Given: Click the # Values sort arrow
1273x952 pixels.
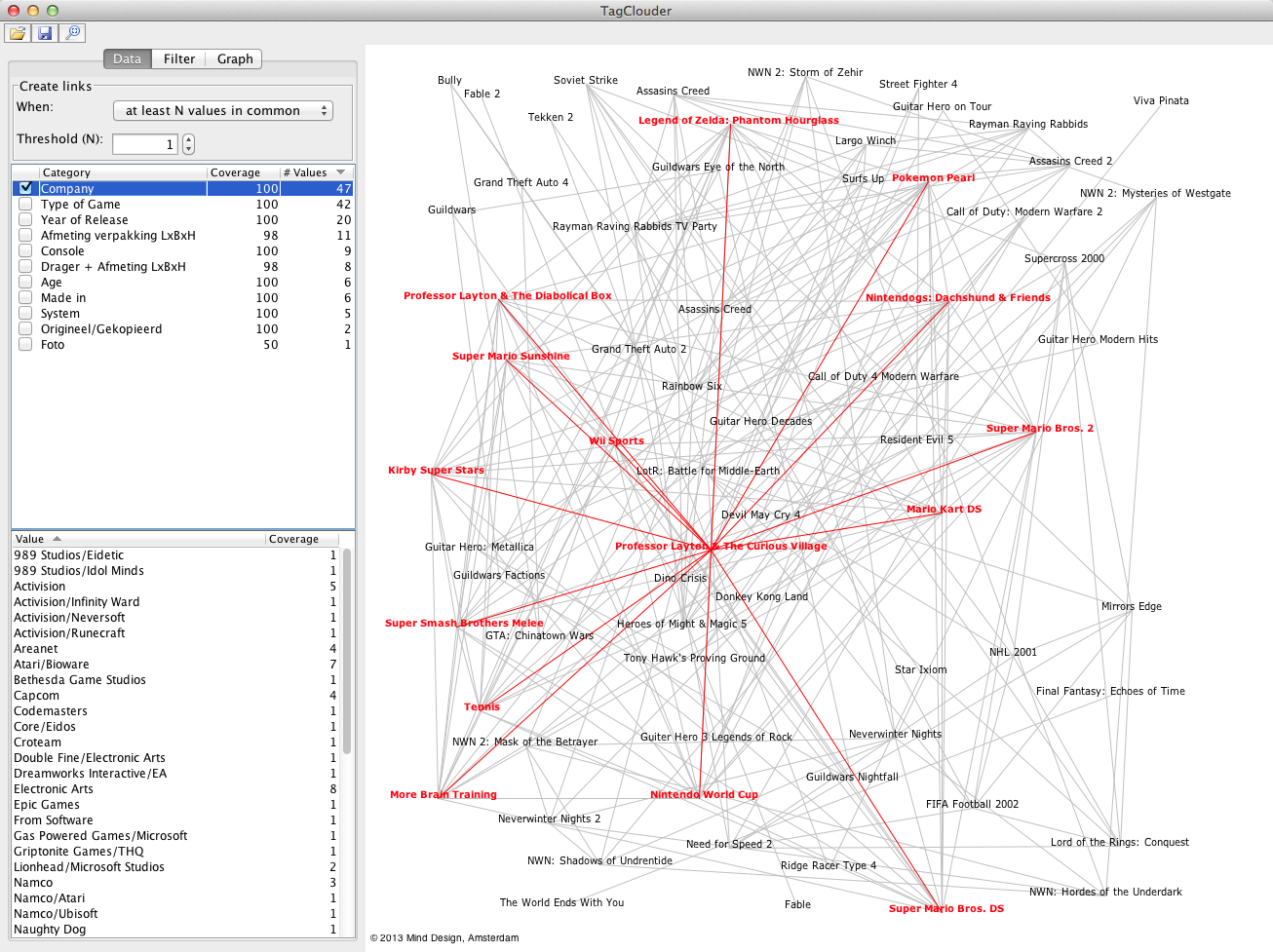Looking at the screenshot, I should pyautogui.click(x=340, y=172).
